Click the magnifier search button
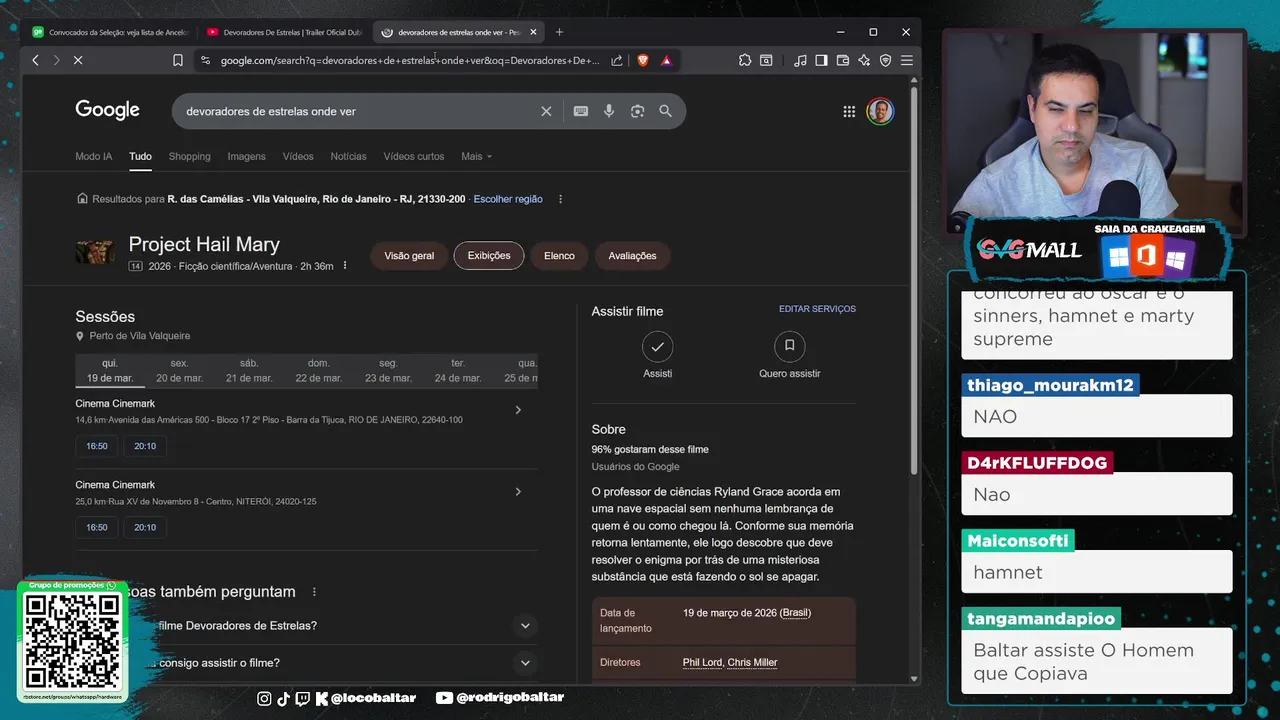The image size is (1280, 720). click(x=665, y=111)
